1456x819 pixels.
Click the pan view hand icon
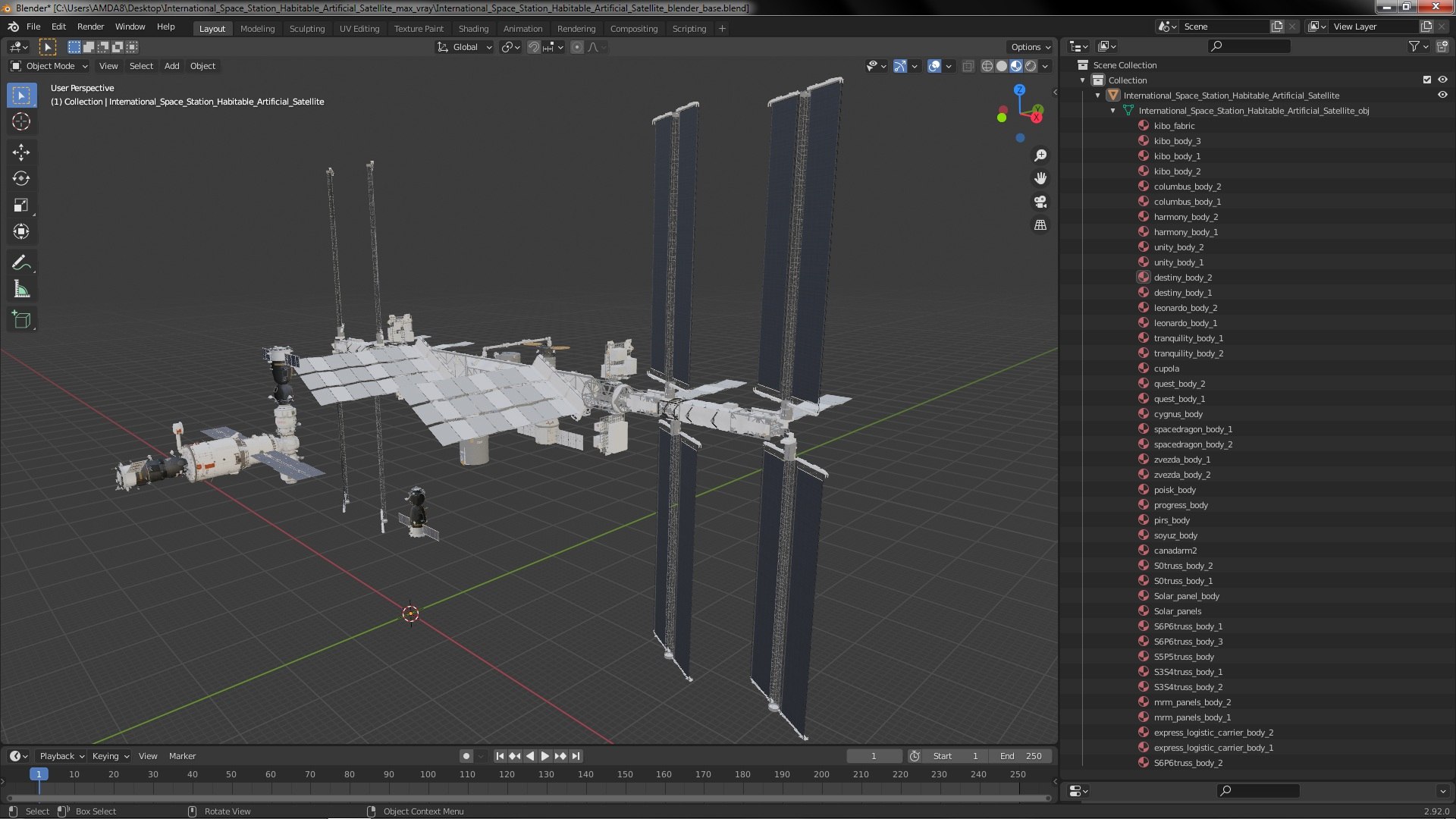[x=1040, y=178]
